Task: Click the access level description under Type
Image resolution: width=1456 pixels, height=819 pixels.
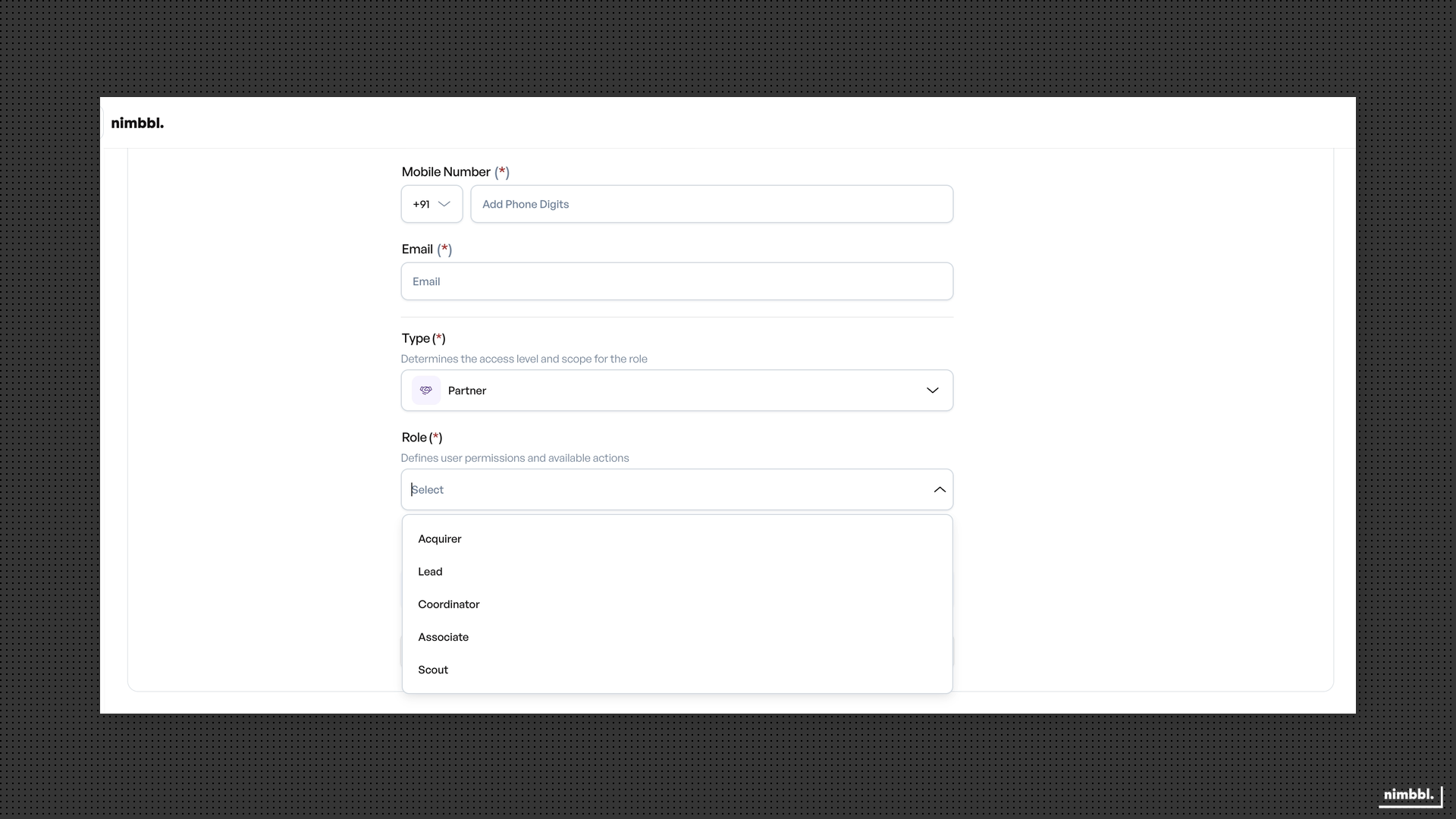Action: [x=525, y=359]
